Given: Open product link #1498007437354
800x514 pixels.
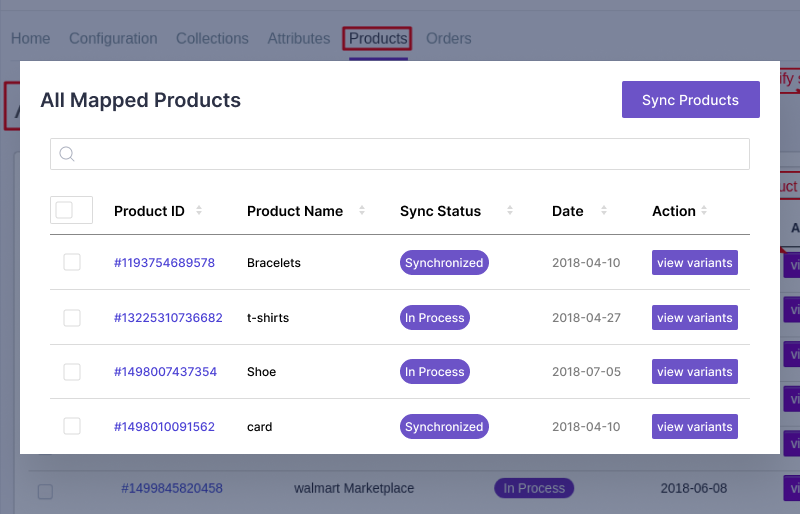Looking at the screenshot, I should coord(165,372).
